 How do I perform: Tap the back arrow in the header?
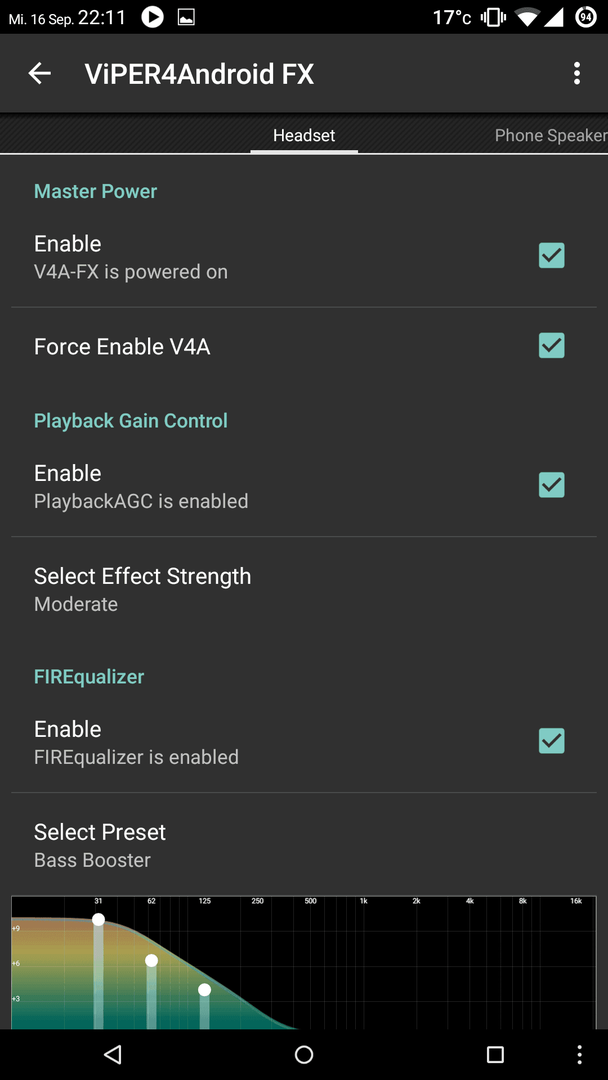point(39,73)
